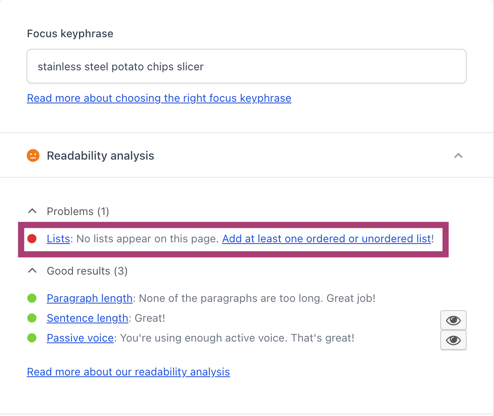494x416 pixels.
Task: Click the red bullet beside Lists problem
Action: (32, 239)
